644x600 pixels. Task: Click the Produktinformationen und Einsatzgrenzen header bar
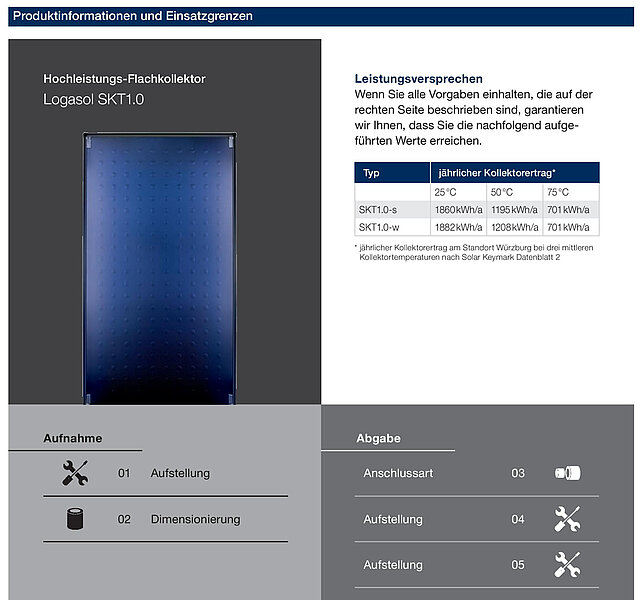coord(320,16)
